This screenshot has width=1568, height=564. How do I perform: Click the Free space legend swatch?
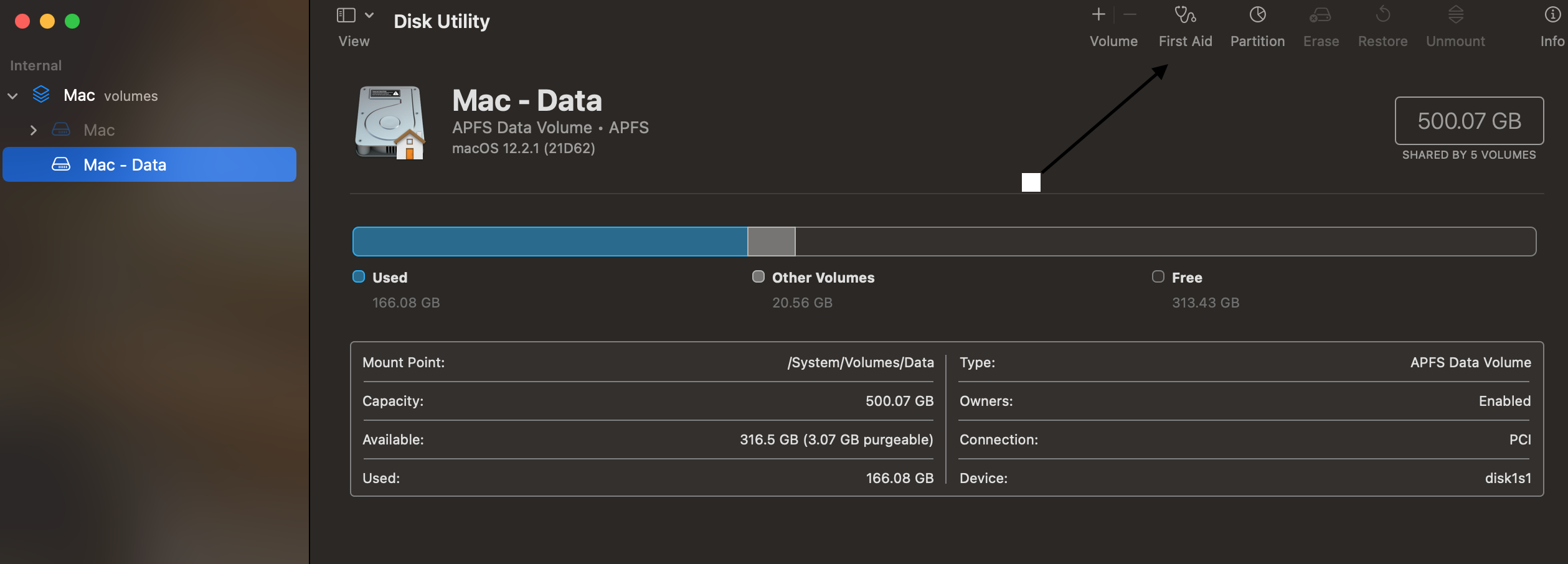click(1158, 276)
